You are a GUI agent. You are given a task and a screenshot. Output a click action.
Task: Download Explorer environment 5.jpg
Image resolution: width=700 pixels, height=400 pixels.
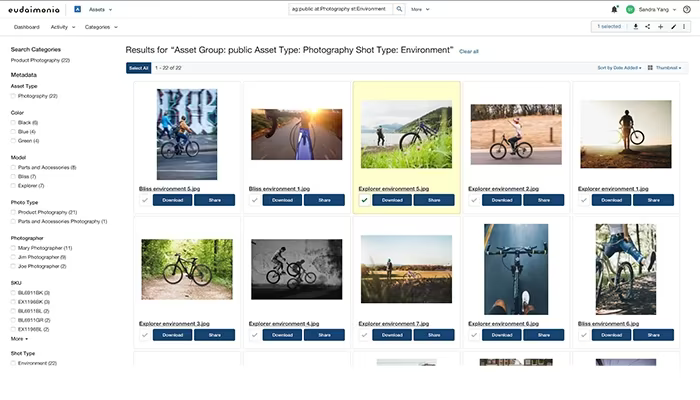(x=392, y=200)
